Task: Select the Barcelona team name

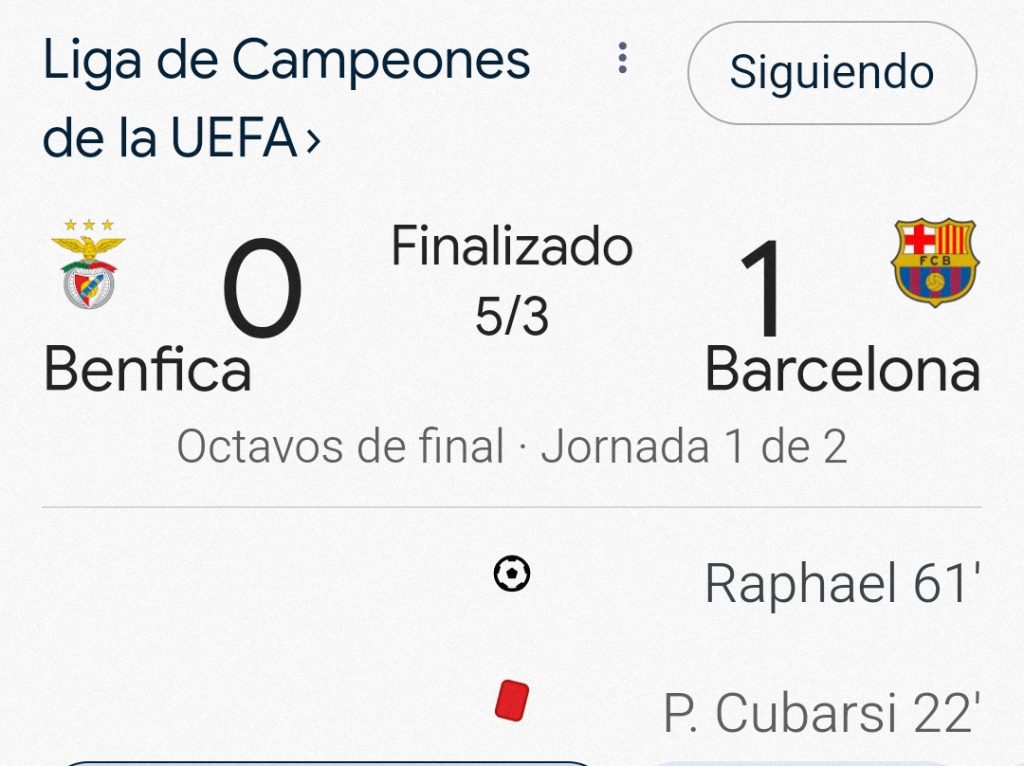Action: (x=842, y=370)
